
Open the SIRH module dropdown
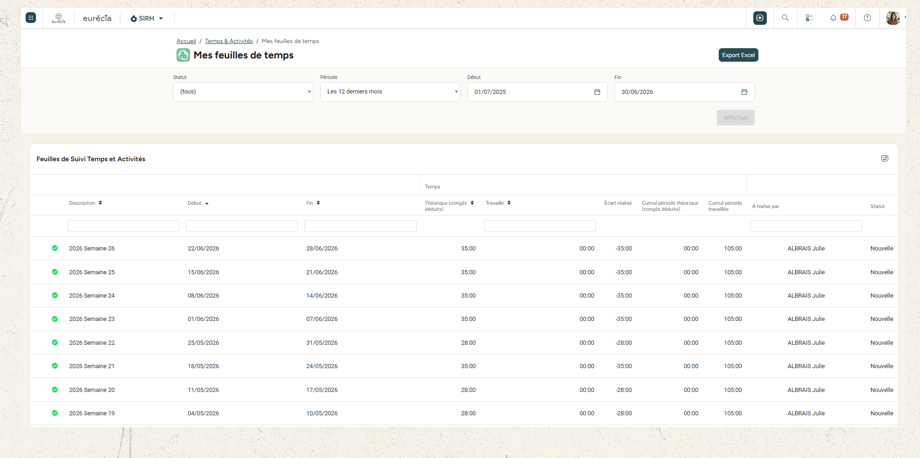click(x=147, y=18)
